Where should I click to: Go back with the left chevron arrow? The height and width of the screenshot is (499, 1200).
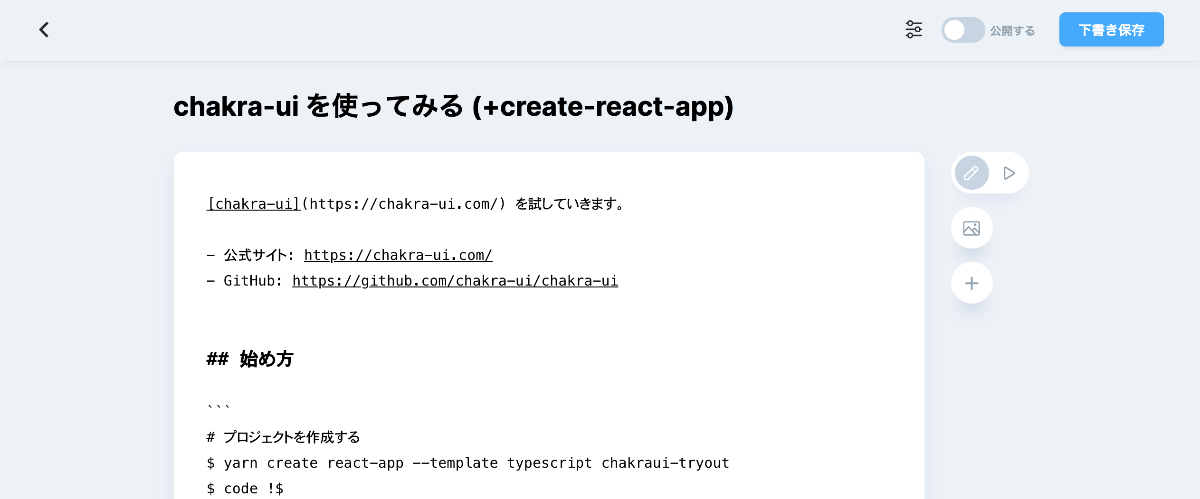[44, 30]
